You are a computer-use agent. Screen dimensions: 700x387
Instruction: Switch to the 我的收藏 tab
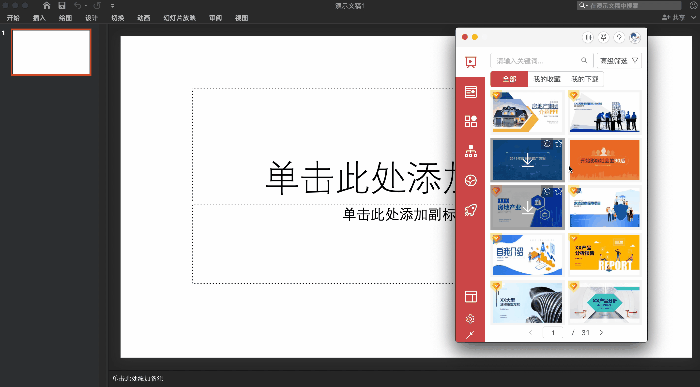tap(547, 79)
